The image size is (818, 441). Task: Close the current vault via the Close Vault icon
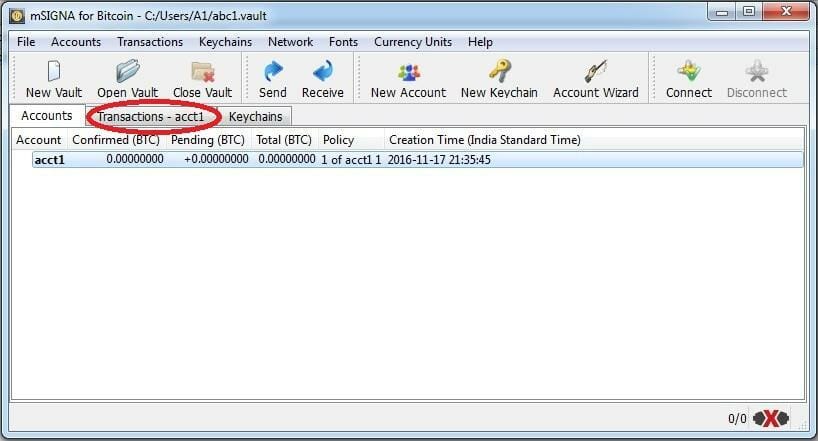(202, 71)
